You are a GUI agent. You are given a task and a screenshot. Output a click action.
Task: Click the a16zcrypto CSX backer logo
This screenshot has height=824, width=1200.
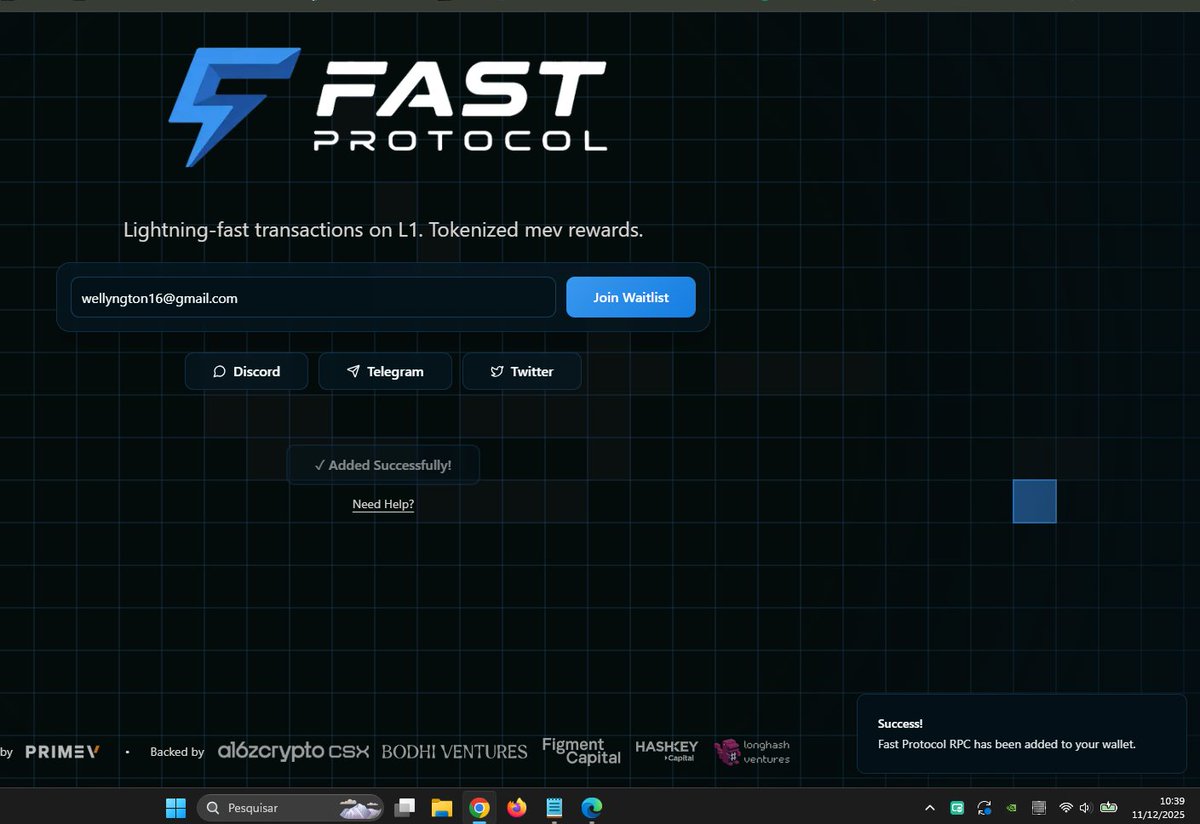point(294,751)
